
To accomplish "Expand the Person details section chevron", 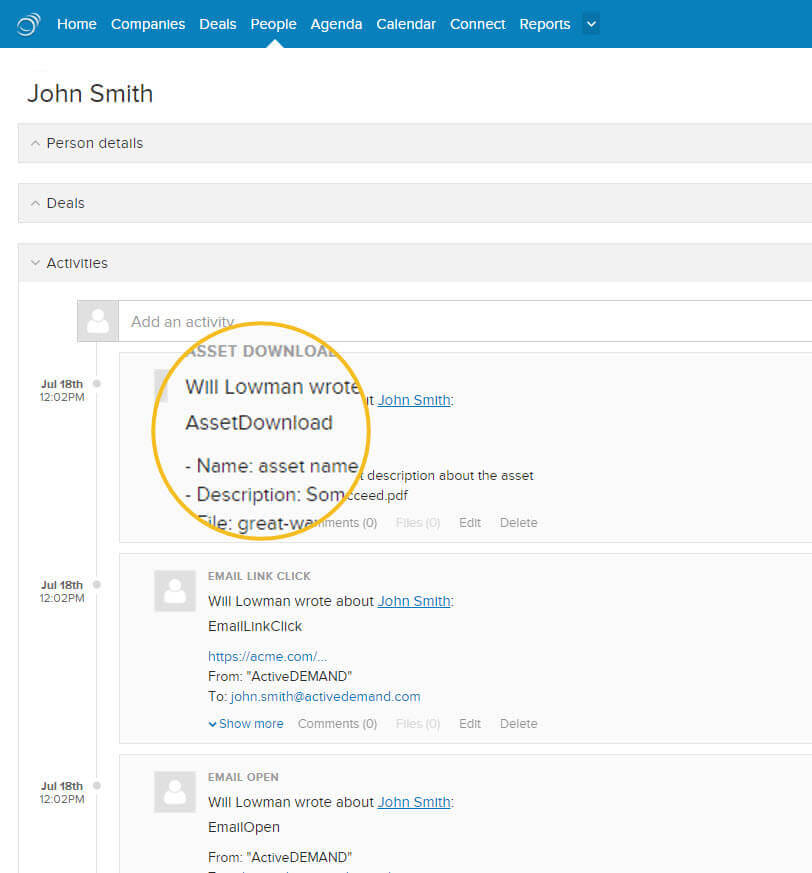I will 35,144.
